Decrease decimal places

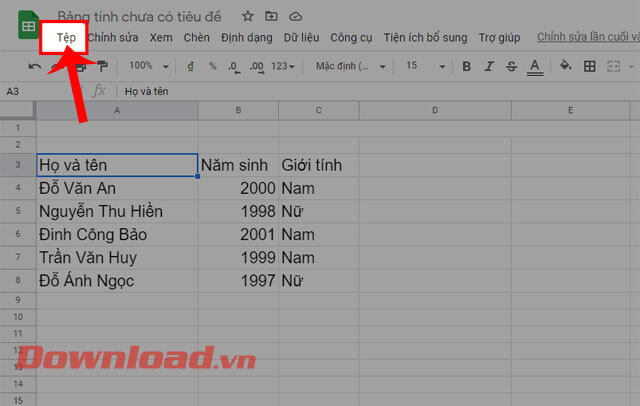tap(234, 67)
